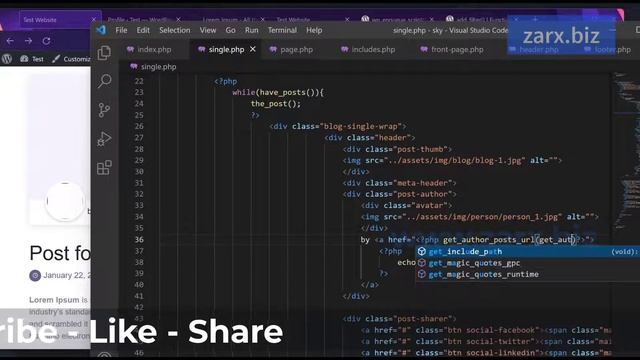Open the Extensions view
The height and width of the screenshot is (360, 640).
pyautogui.click(x=104, y=167)
